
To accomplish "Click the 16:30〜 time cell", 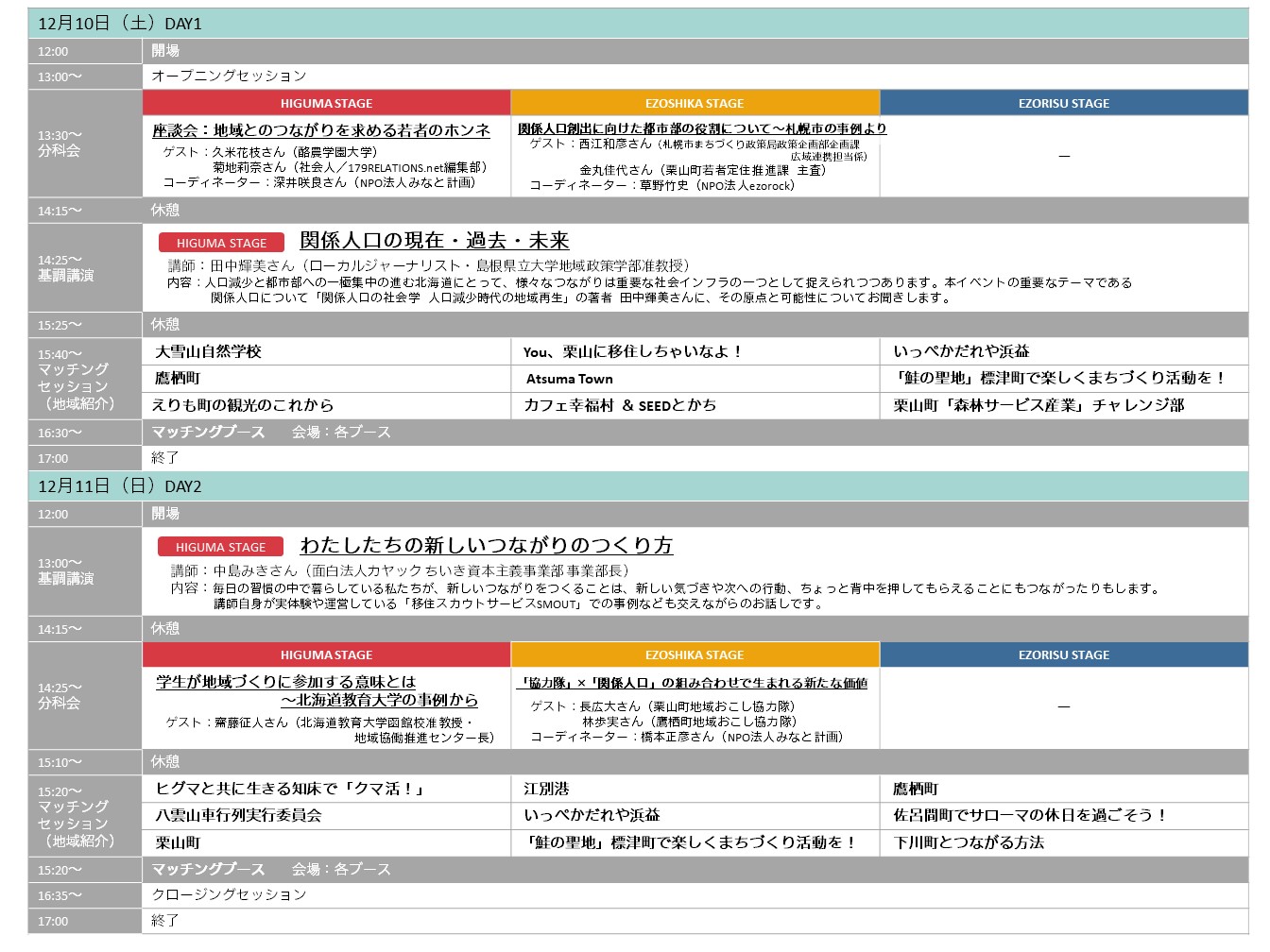I will (85, 433).
